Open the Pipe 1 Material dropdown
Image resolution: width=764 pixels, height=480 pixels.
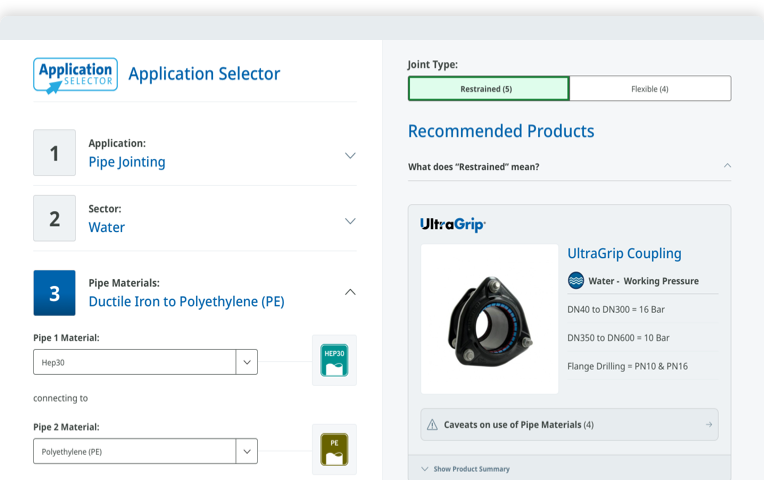247,362
